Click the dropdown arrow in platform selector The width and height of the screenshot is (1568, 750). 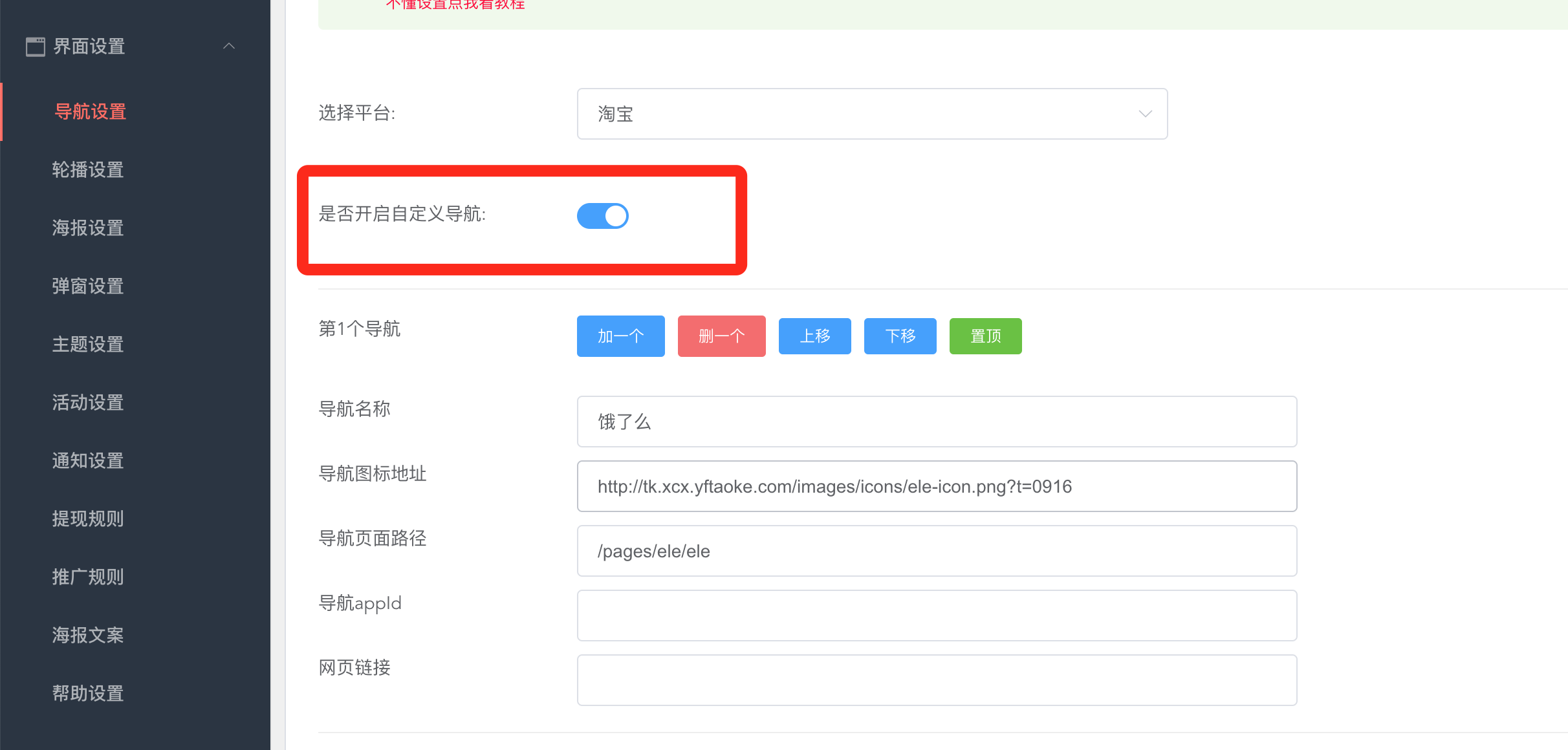(1145, 114)
